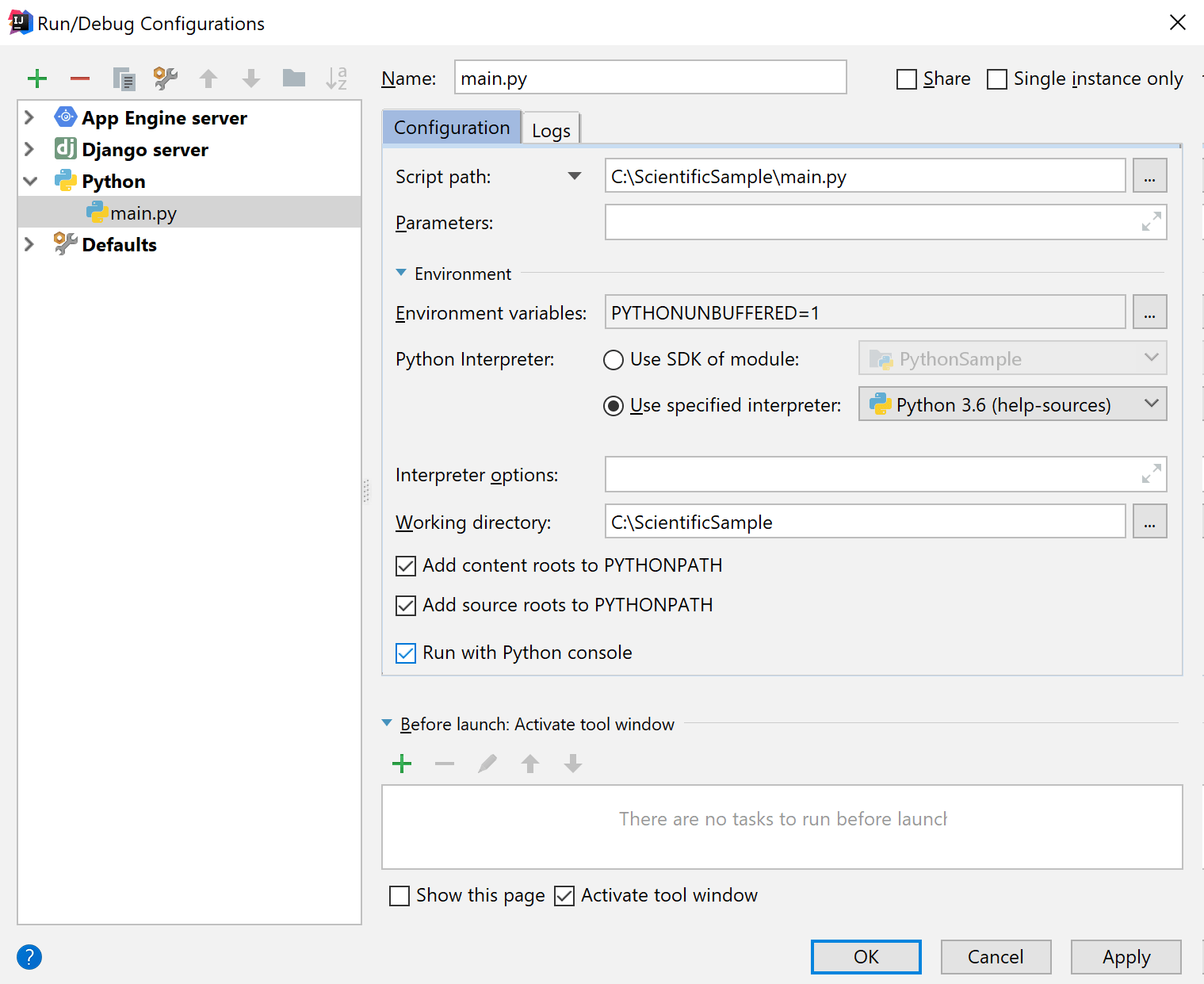
Task: Edit before launch task pencil icon
Action: [487, 764]
